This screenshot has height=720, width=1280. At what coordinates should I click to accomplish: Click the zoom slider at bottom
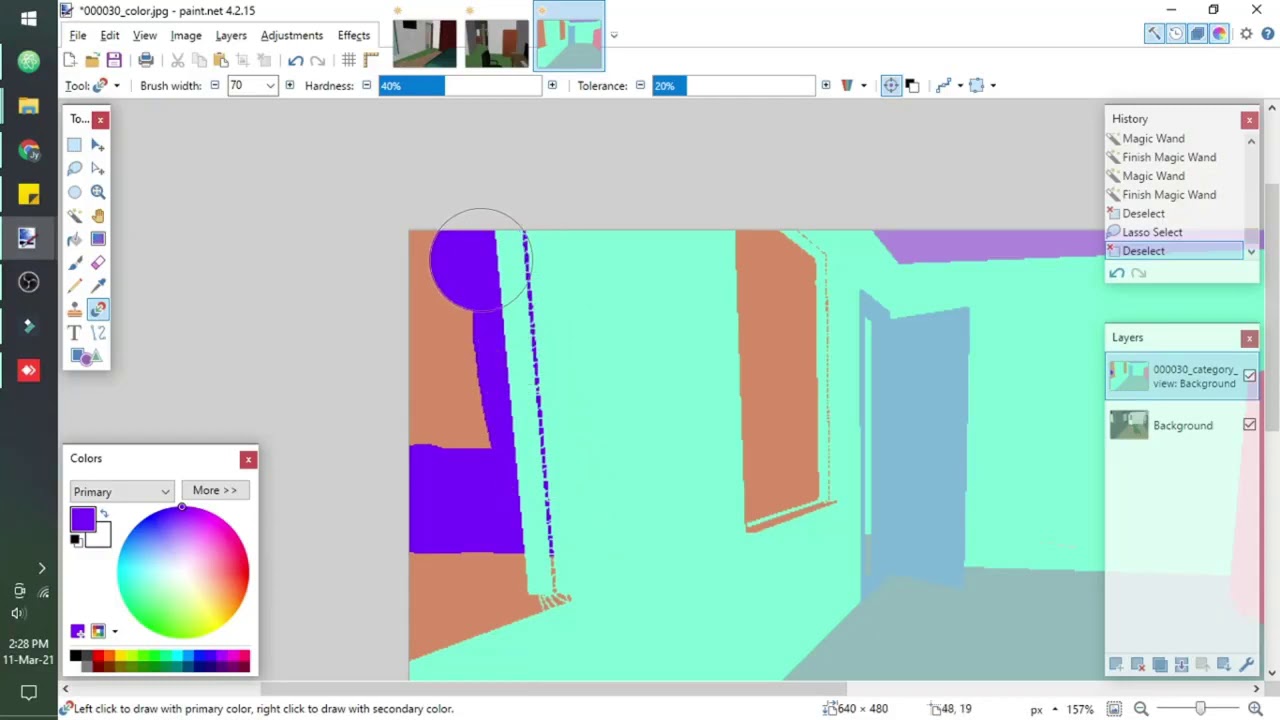(1200, 709)
